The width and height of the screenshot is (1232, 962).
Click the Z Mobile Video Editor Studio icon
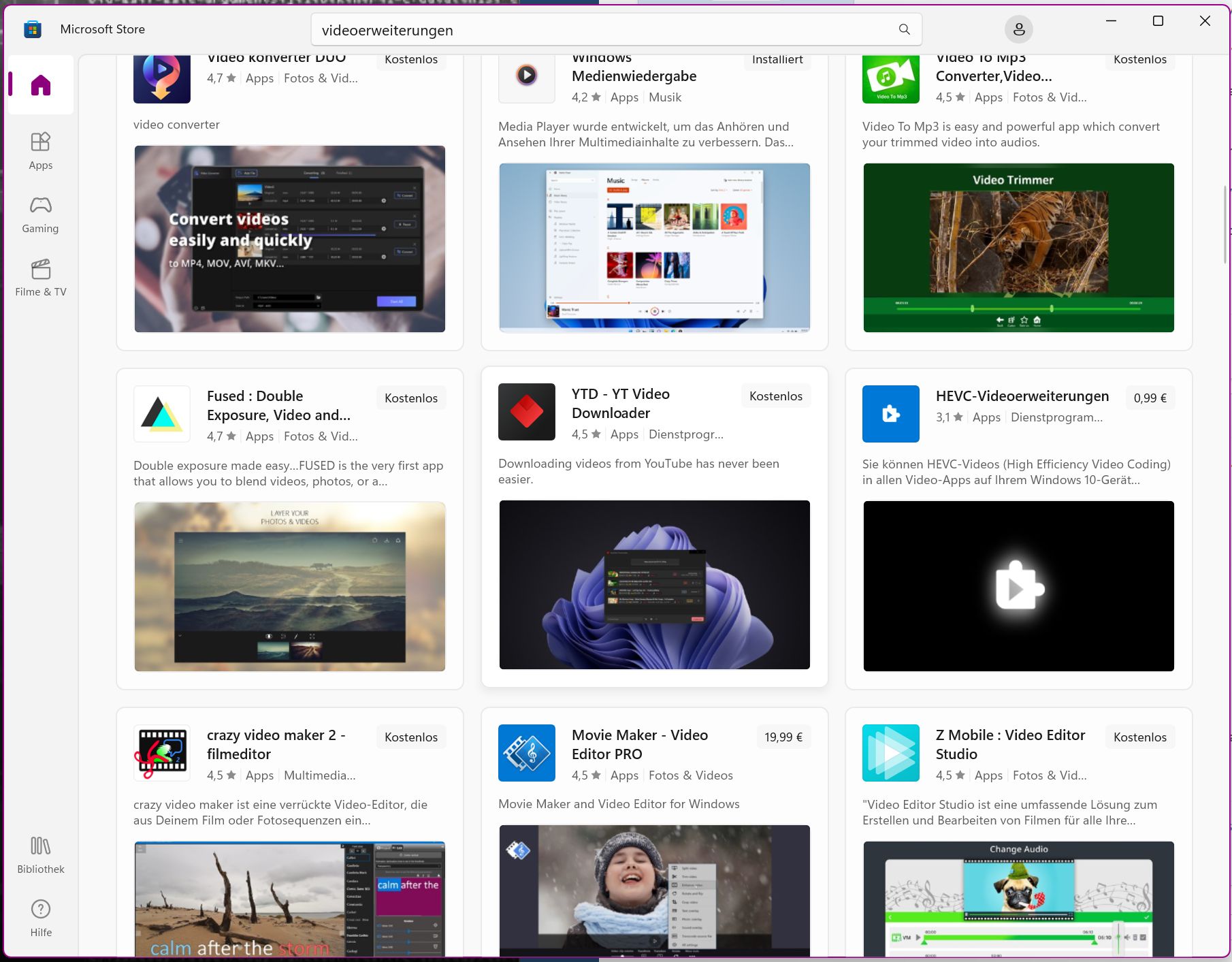(891, 753)
